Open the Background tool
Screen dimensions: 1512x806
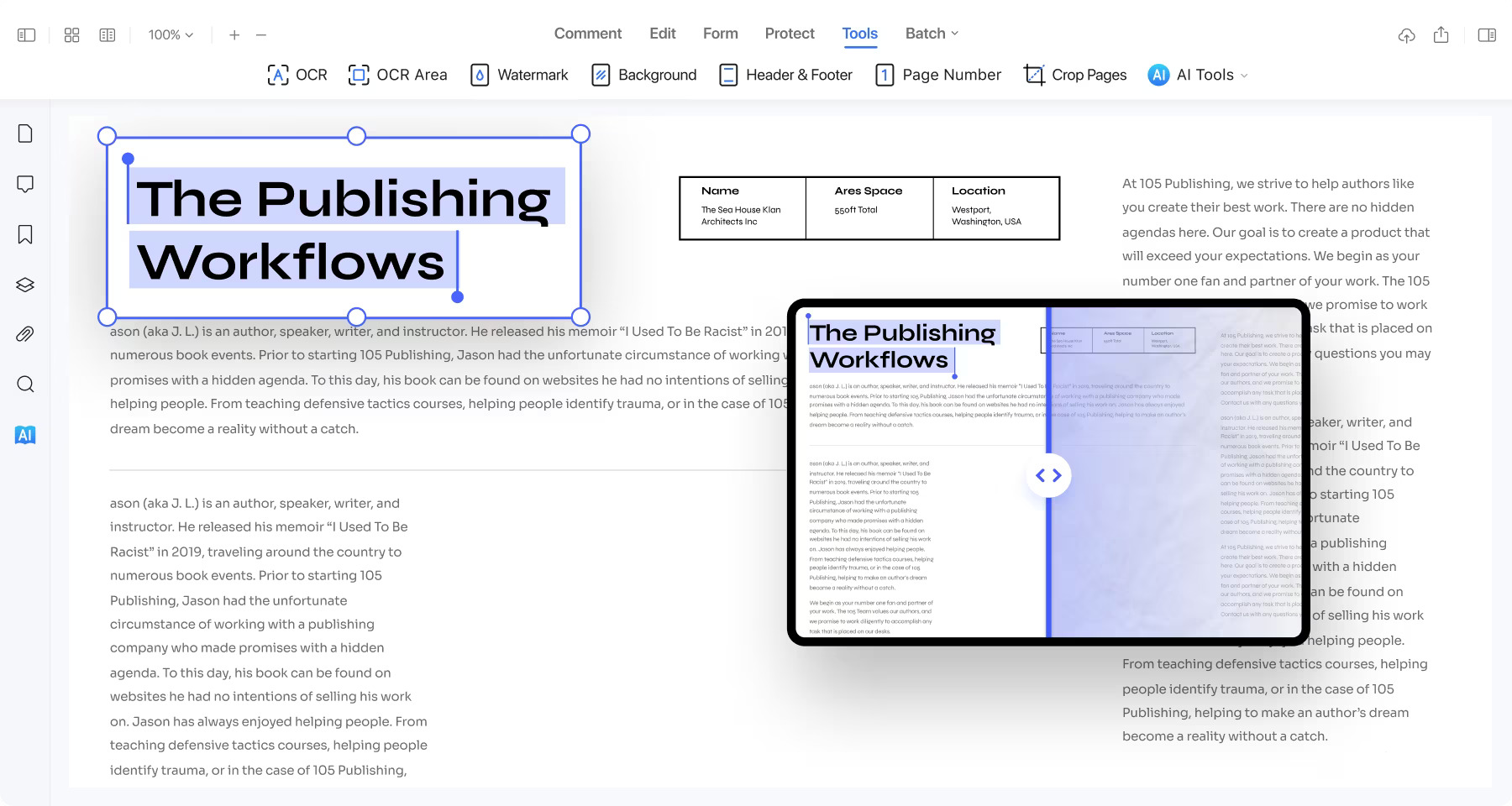[644, 75]
